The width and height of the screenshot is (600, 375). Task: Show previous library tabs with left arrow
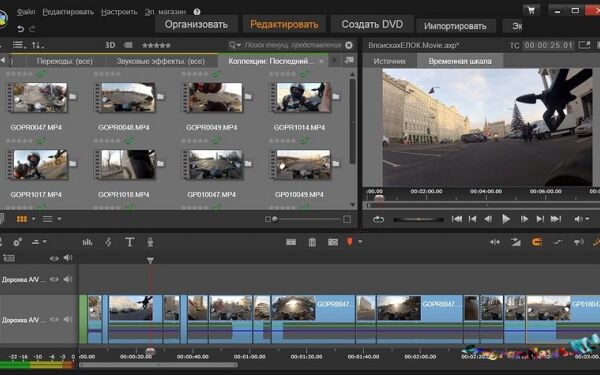point(3,60)
